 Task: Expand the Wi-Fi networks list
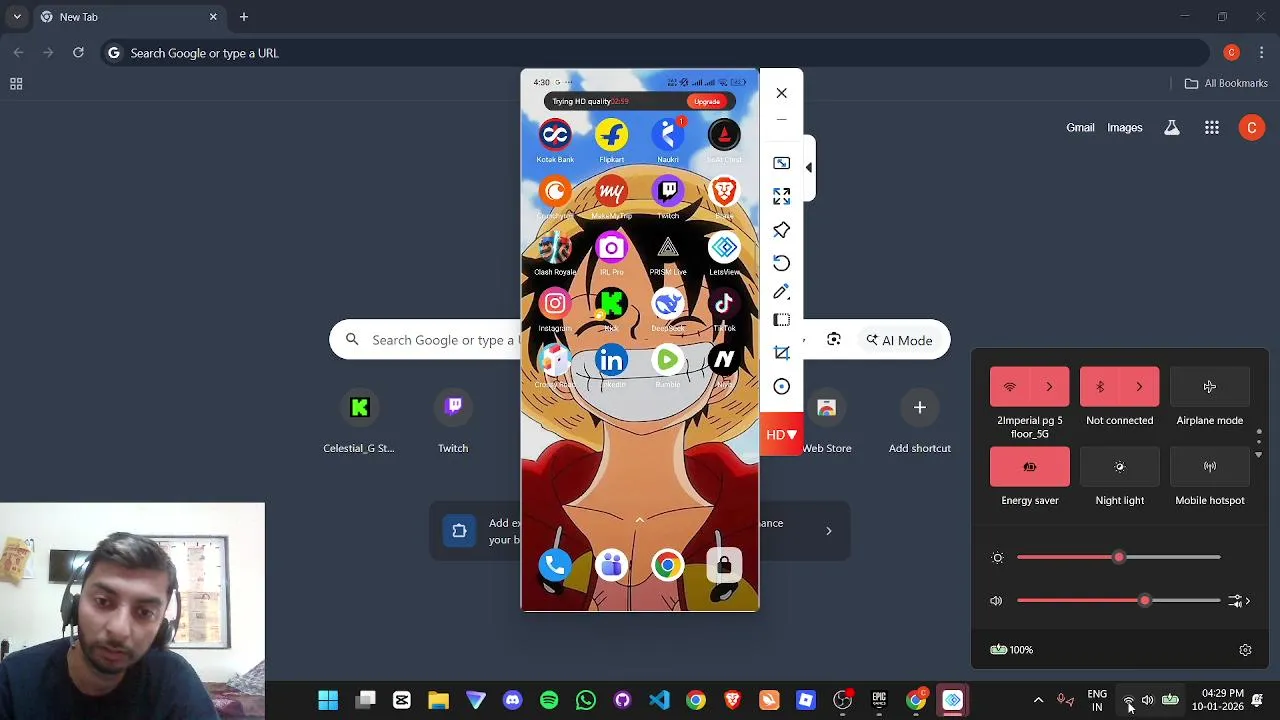tap(1049, 387)
